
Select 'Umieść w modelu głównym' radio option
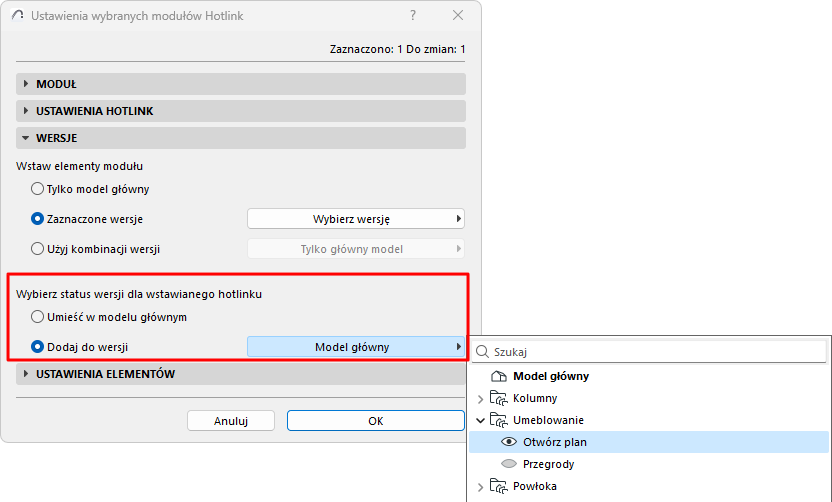tap(109, 317)
